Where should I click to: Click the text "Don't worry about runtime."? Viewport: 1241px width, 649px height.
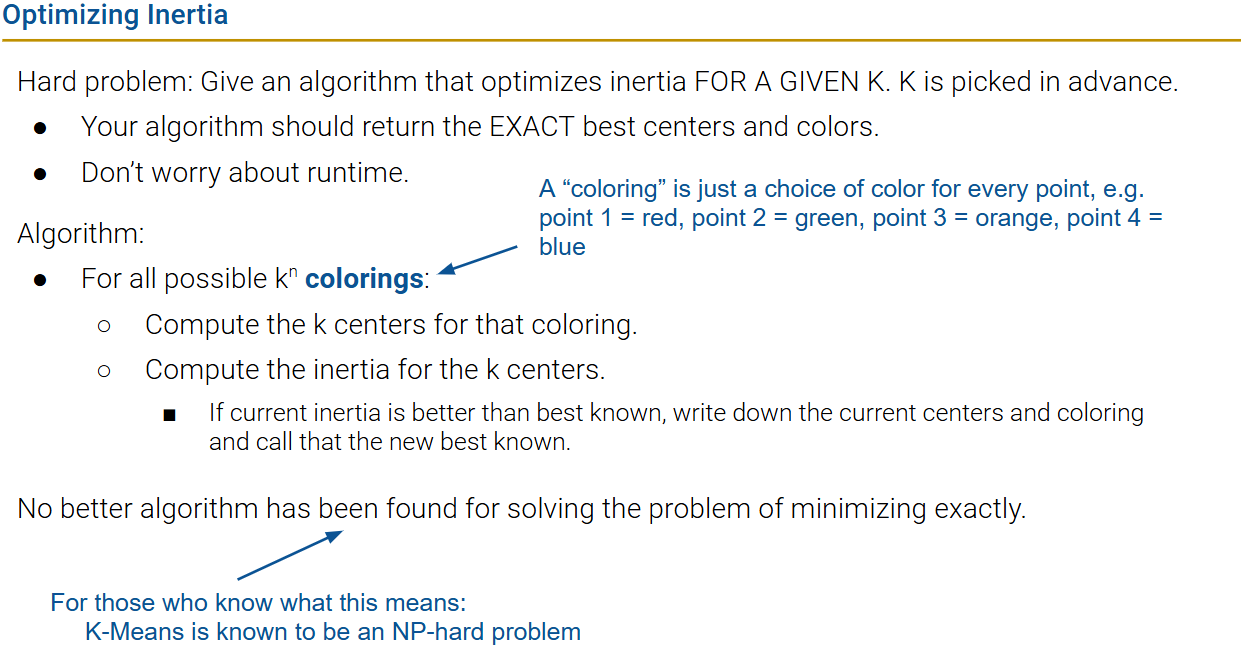(x=245, y=172)
